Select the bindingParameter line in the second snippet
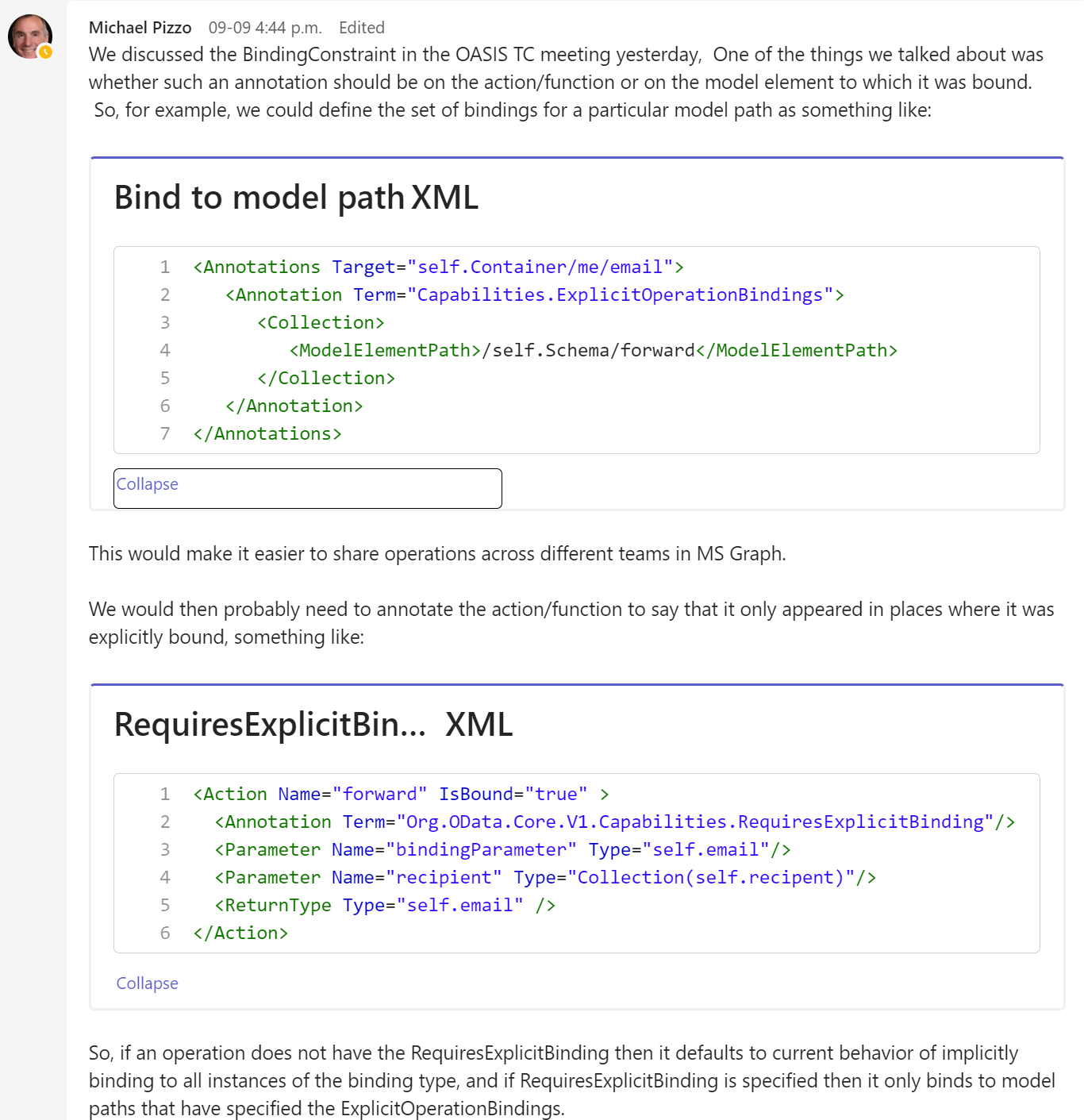This screenshot has width=1084, height=1120. [x=501, y=849]
